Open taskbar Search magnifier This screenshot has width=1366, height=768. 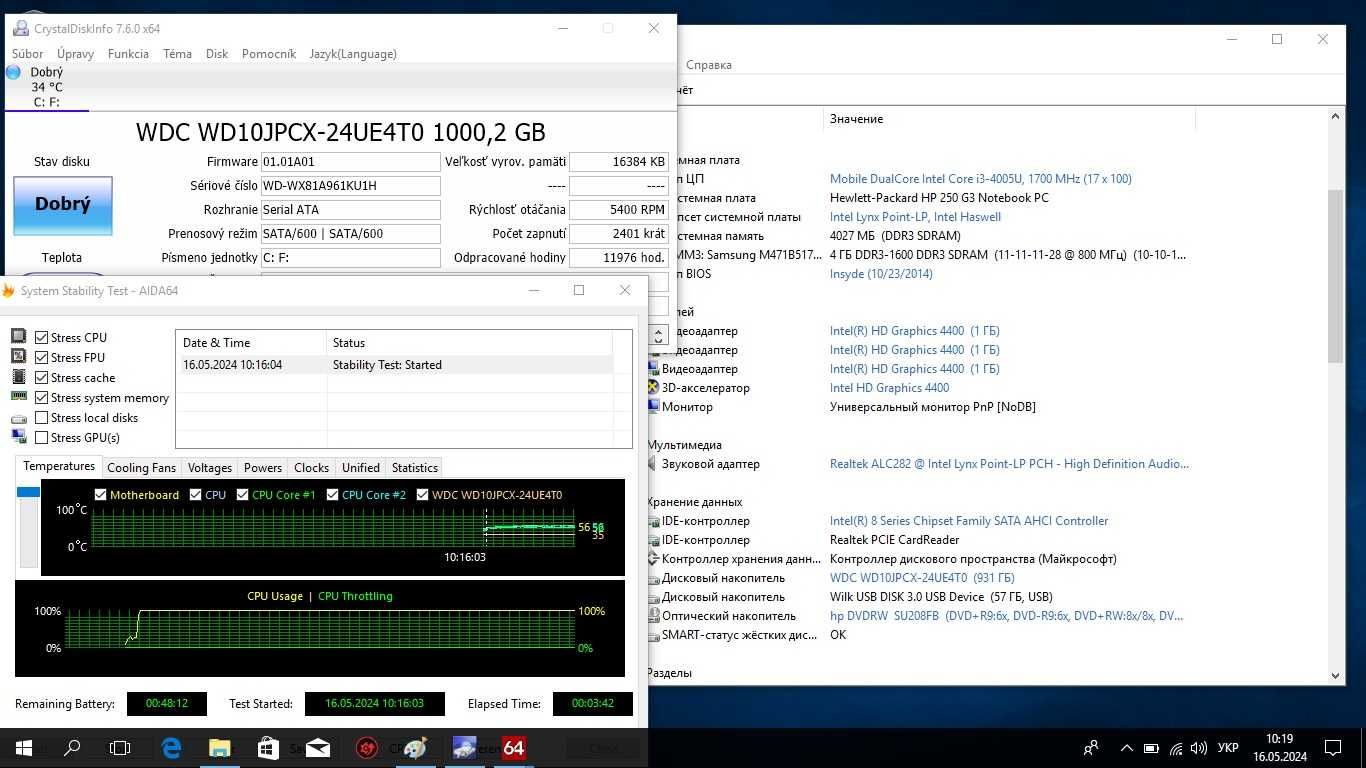(72, 747)
